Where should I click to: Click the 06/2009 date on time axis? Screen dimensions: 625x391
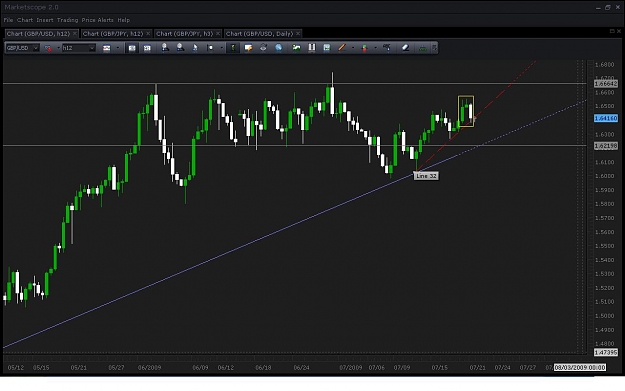tap(149, 367)
